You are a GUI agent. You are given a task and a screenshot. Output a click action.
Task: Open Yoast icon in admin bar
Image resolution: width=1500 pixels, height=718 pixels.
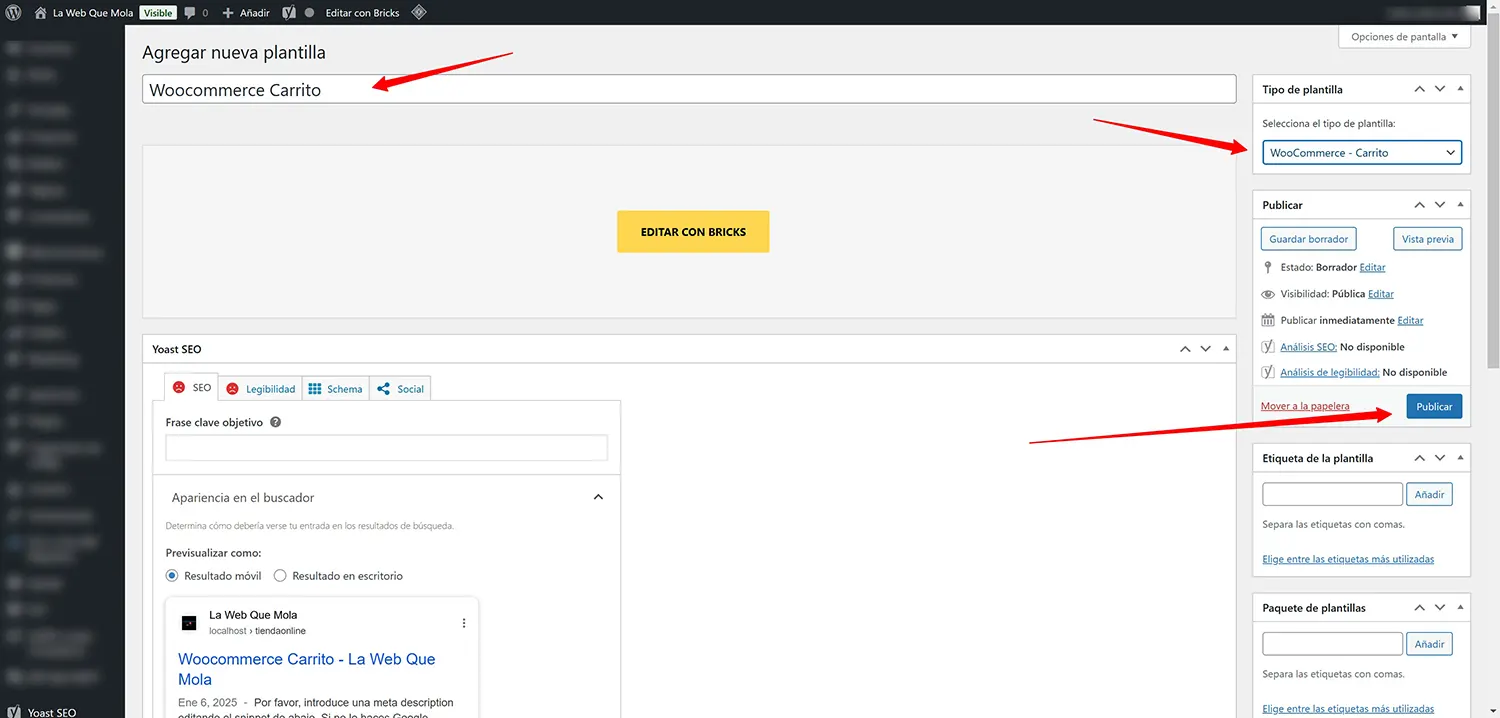click(x=288, y=13)
